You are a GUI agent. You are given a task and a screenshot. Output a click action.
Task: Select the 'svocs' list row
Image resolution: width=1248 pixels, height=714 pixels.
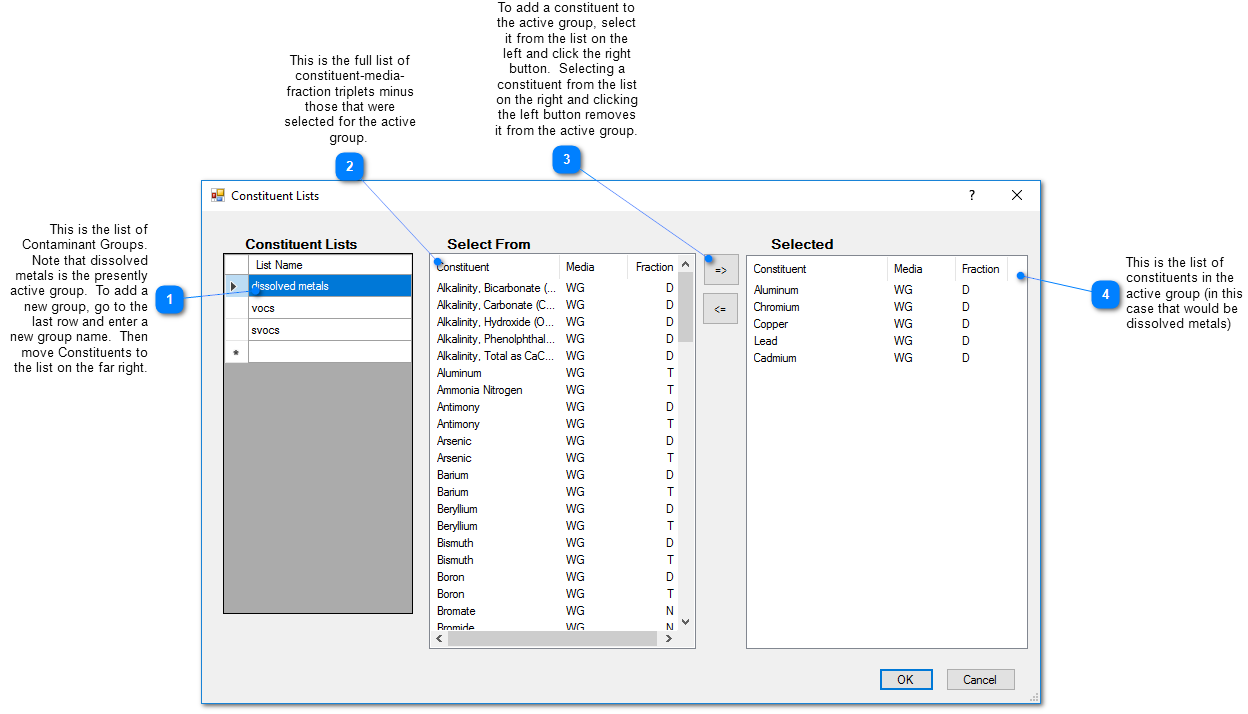point(330,330)
